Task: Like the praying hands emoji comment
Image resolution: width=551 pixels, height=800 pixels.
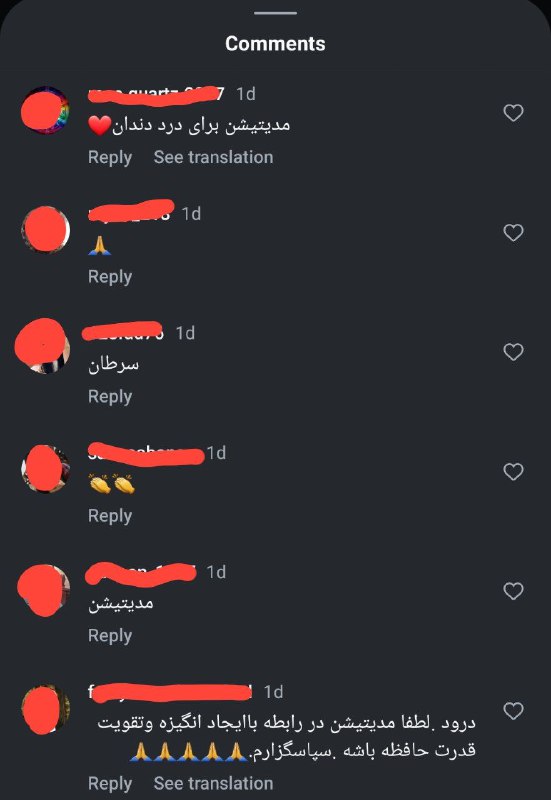Action: click(513, 233)
